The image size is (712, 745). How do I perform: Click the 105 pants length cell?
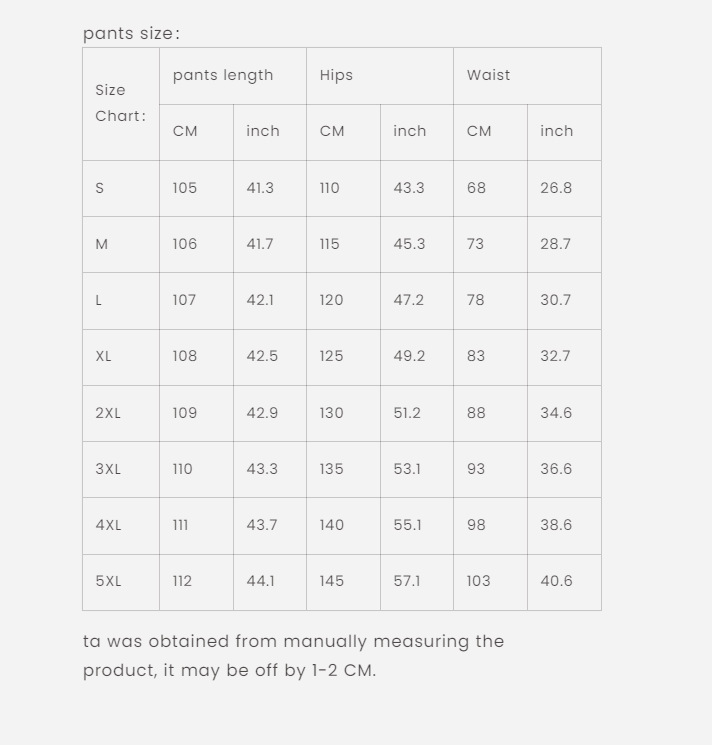[196, 188]
